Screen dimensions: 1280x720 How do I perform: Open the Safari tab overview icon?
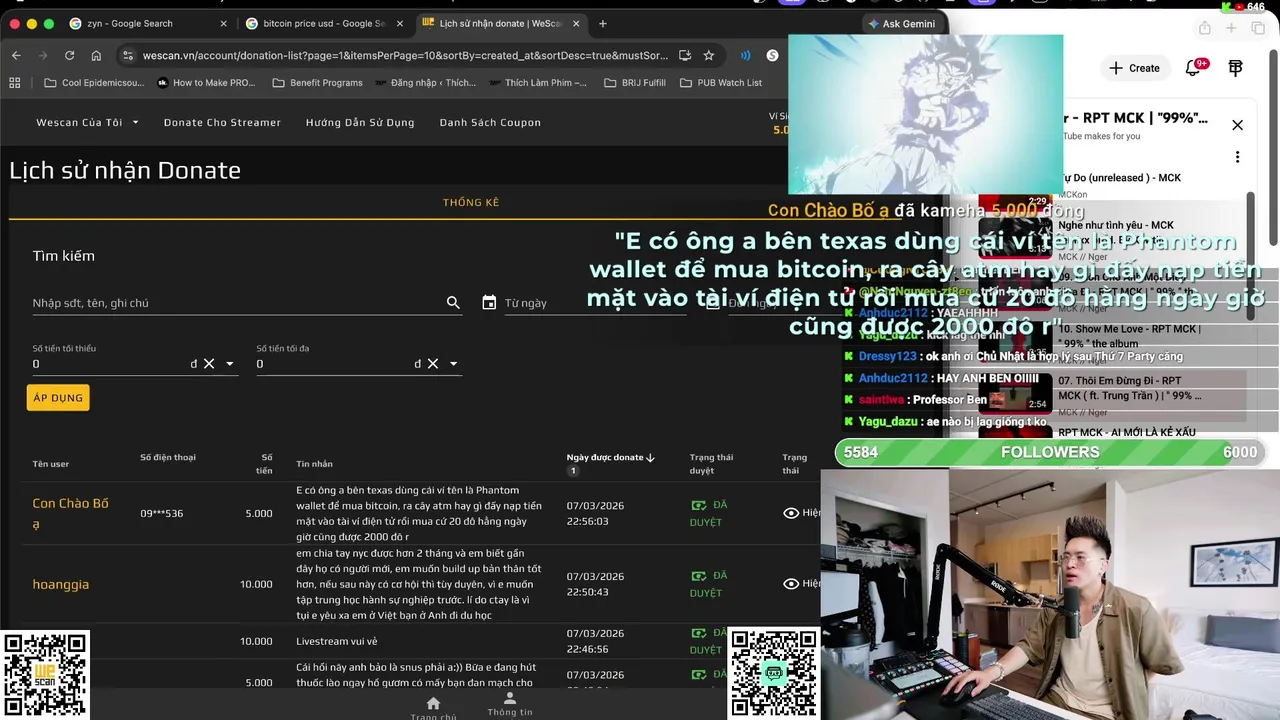[x=1257, y=28]
